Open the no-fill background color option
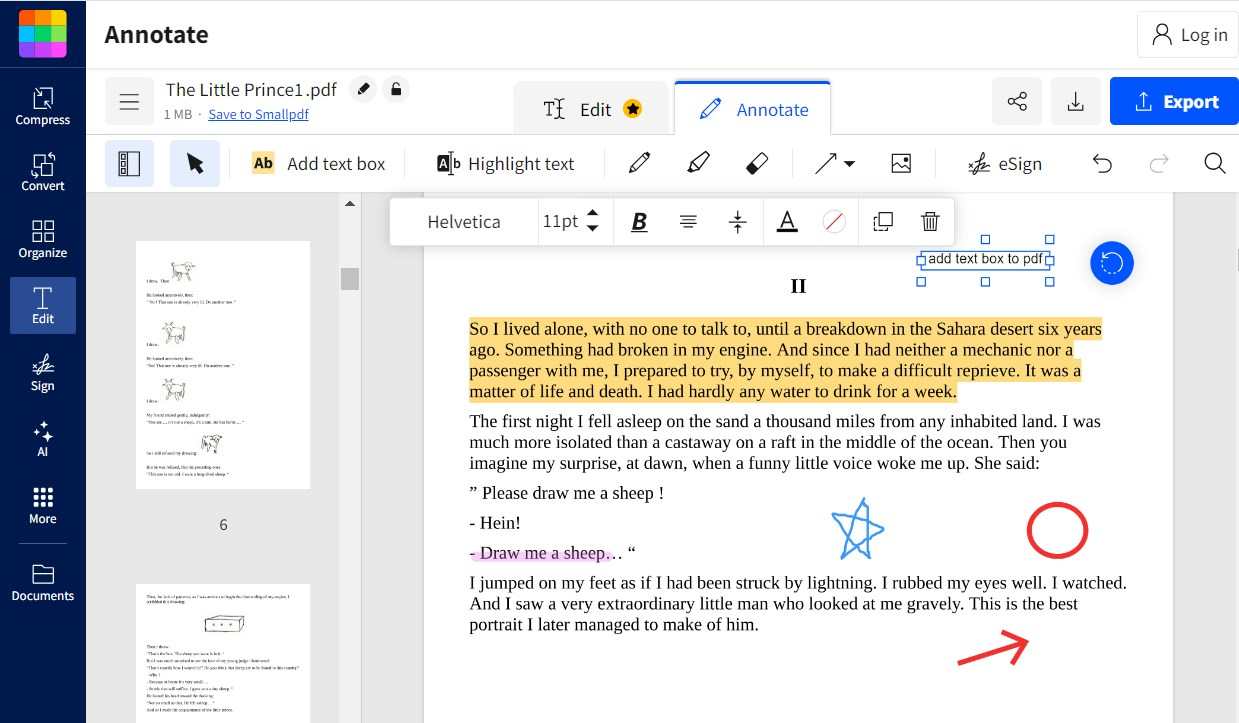Viewport: 1239px width, 723px height. tap(834, 222)
